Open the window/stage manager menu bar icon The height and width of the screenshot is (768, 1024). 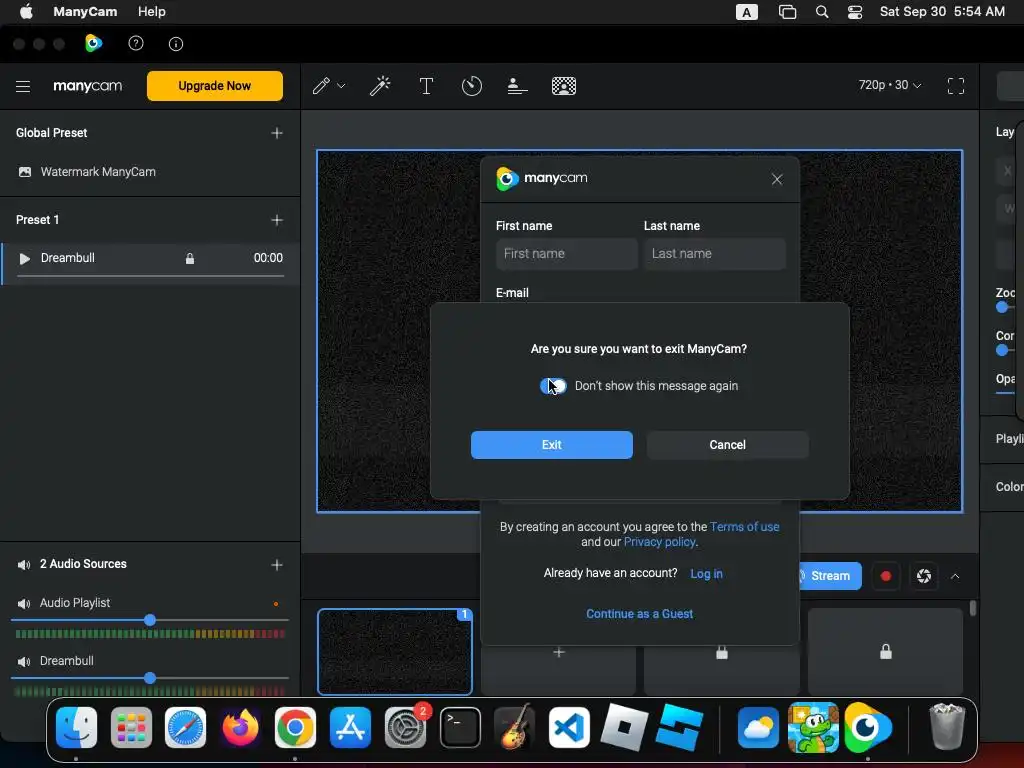788,12
